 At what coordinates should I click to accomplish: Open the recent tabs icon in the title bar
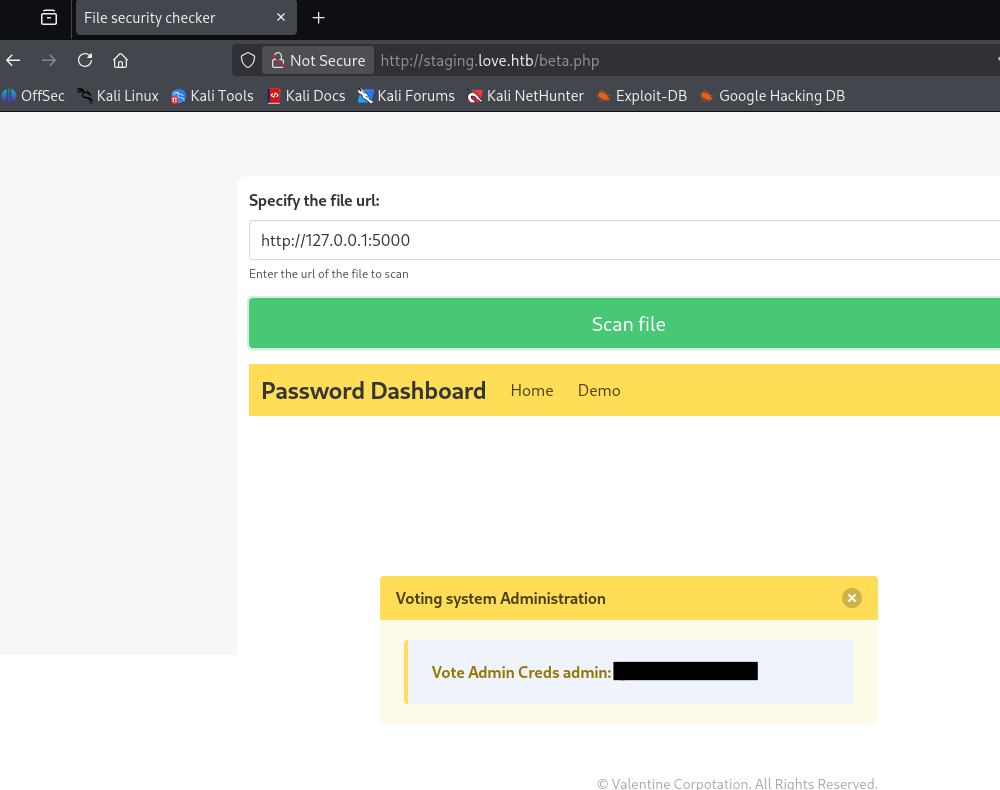pyautogui.click(x=49, y=18)
